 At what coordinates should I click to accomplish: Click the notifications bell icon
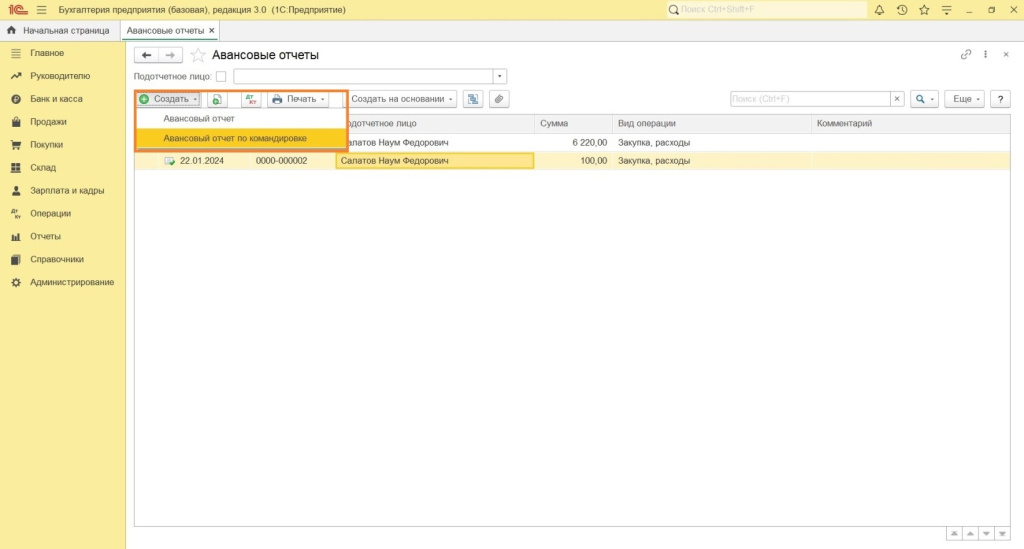point(879,10)
